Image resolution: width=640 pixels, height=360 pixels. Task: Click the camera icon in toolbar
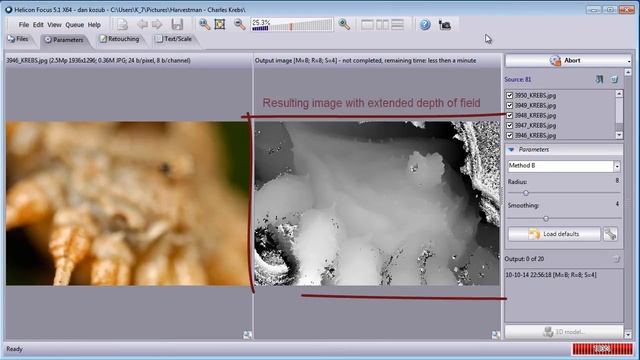[445, 25]
